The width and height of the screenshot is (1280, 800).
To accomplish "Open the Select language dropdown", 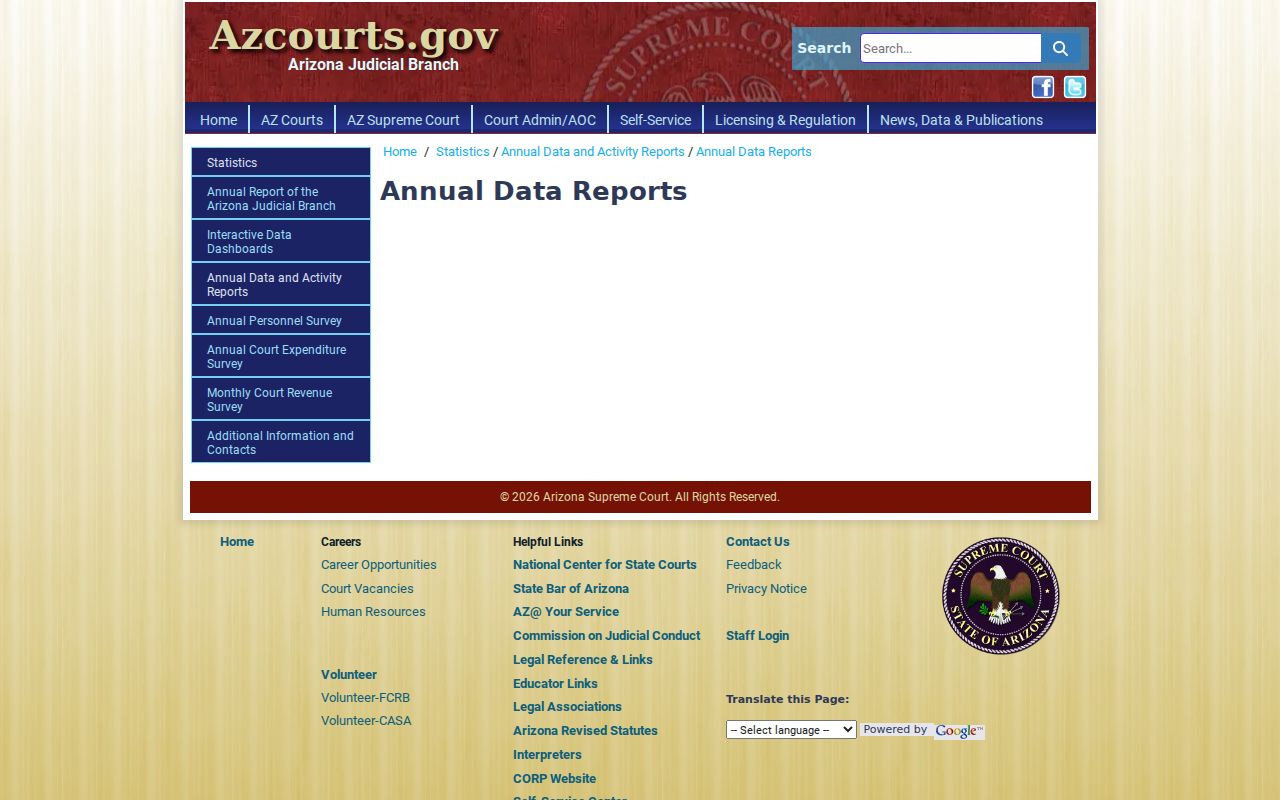I will [x=791, y=730].
